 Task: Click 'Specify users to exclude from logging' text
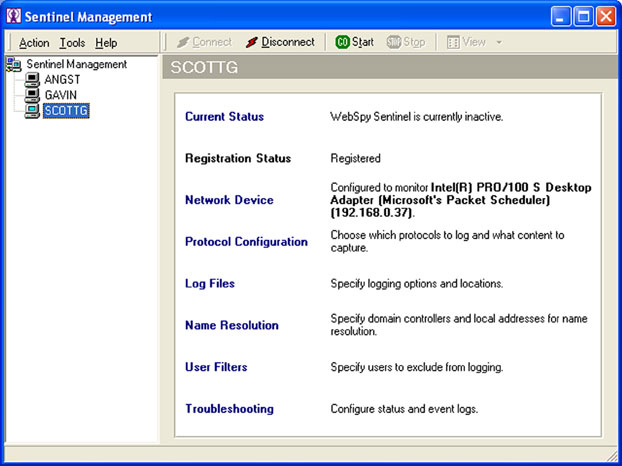tap(417, 367)
